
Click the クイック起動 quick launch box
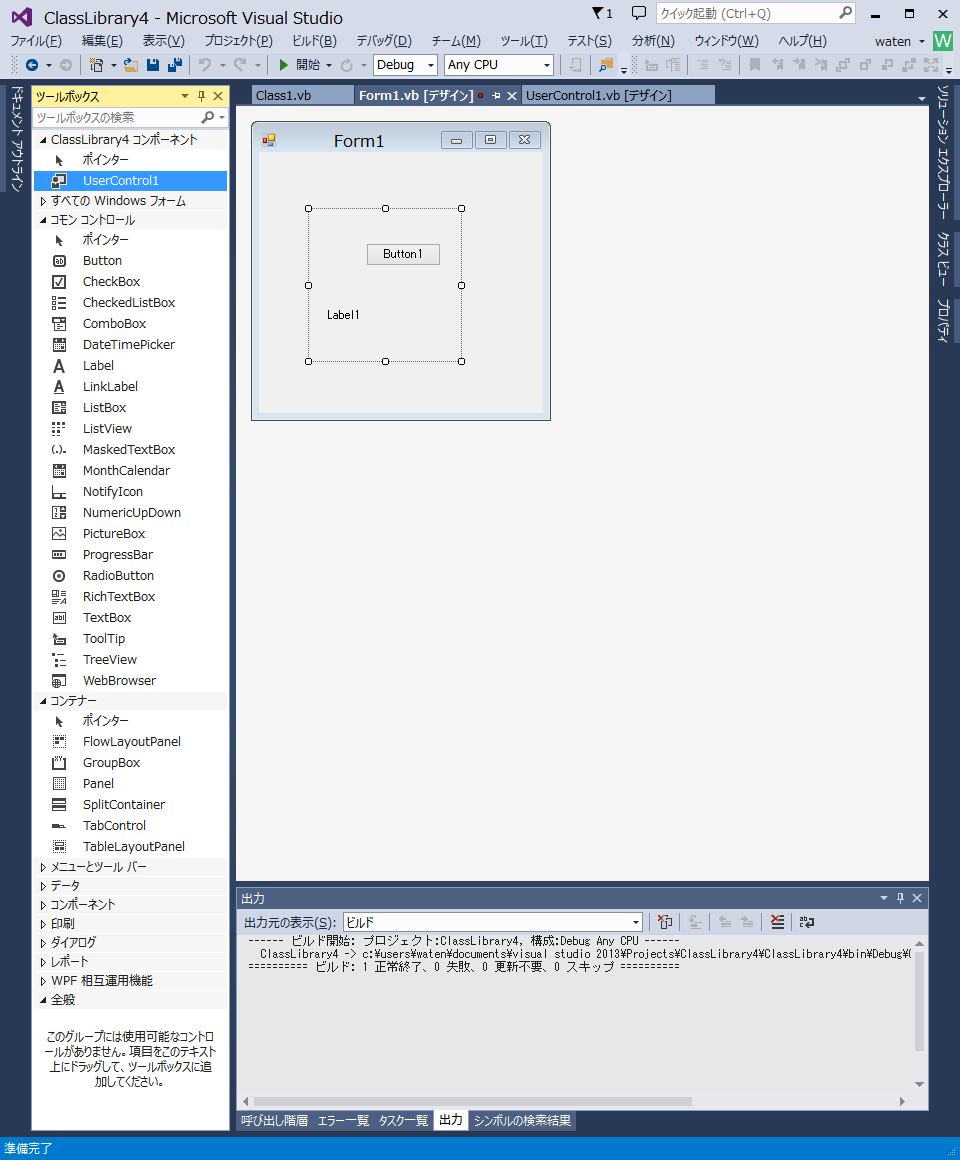pos(756,13)
